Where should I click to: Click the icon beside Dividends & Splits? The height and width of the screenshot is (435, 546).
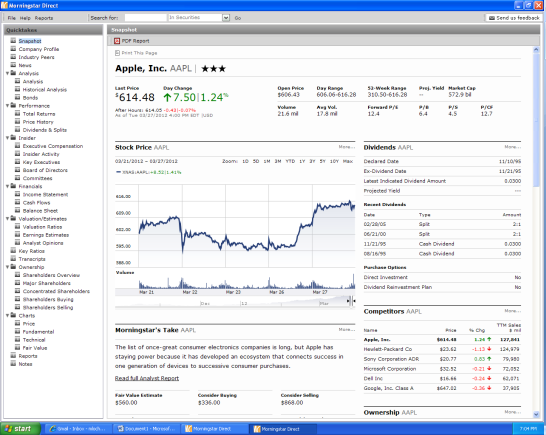[17, 130]
